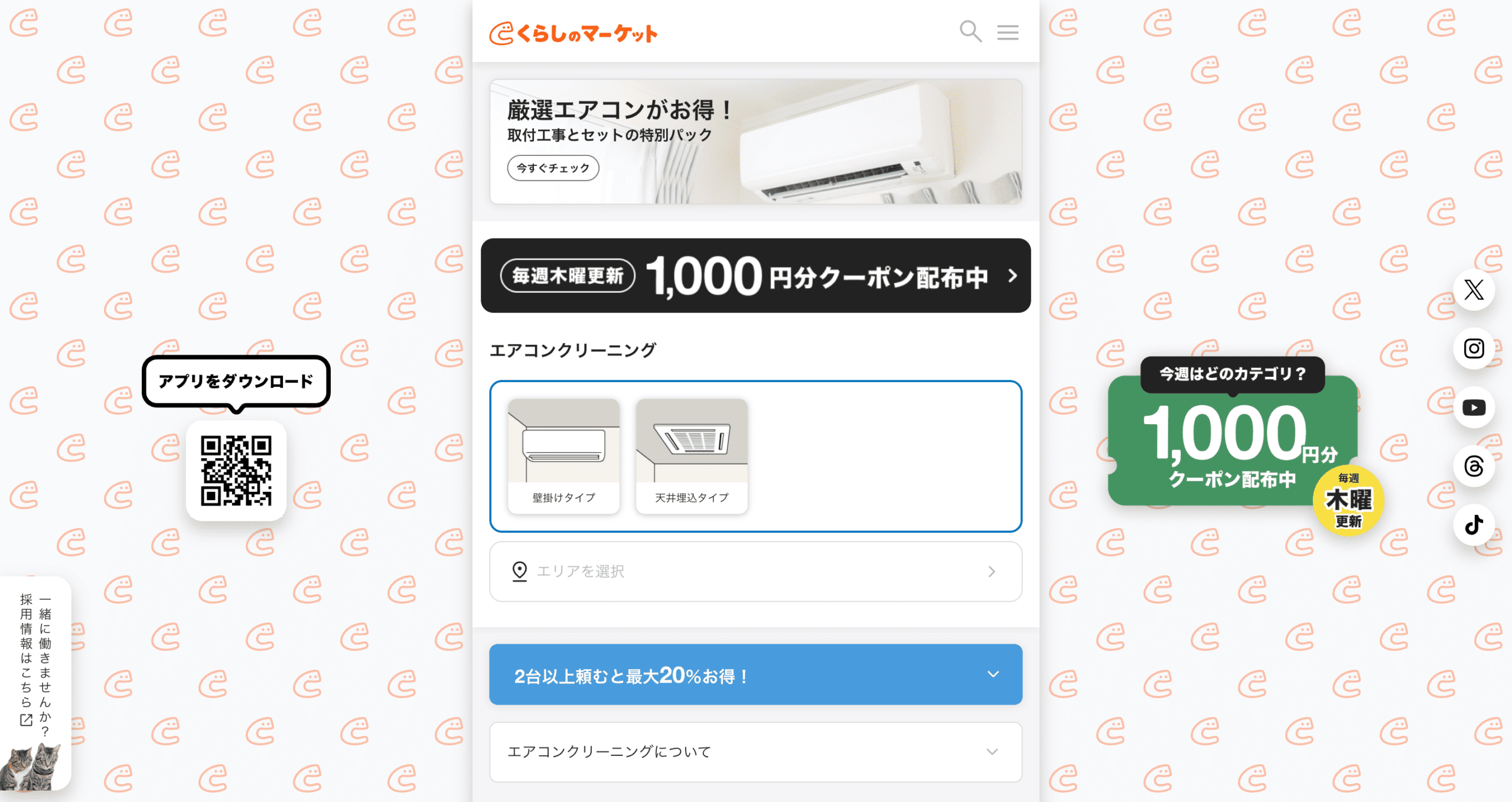Open the エリアを選択 area selector
Viewport: 1512px width, 802px height.
pos(755,570)
